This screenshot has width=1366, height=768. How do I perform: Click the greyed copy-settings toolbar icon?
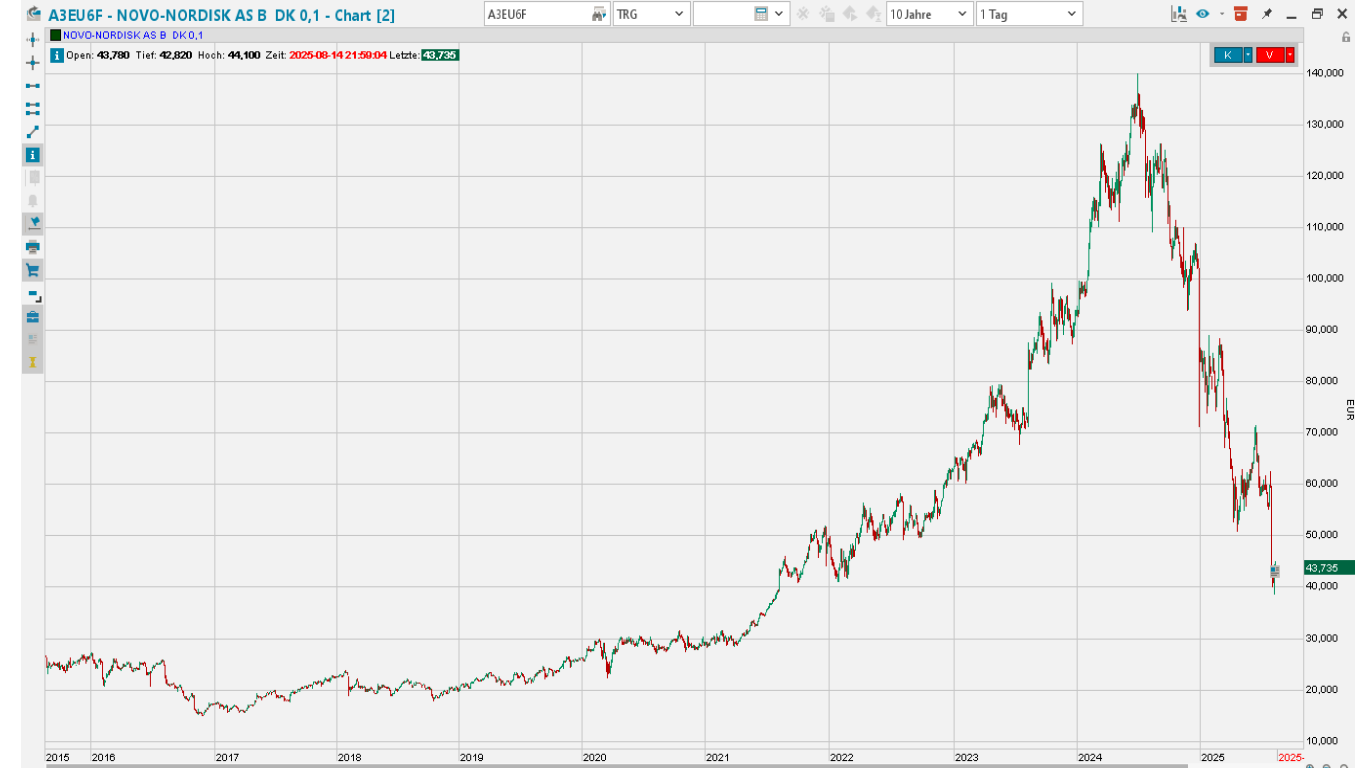(826, 14)
